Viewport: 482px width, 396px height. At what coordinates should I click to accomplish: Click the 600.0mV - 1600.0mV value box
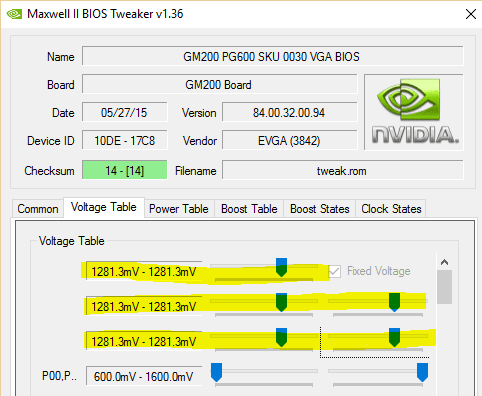pyautogui.click(x=144, y=376)
